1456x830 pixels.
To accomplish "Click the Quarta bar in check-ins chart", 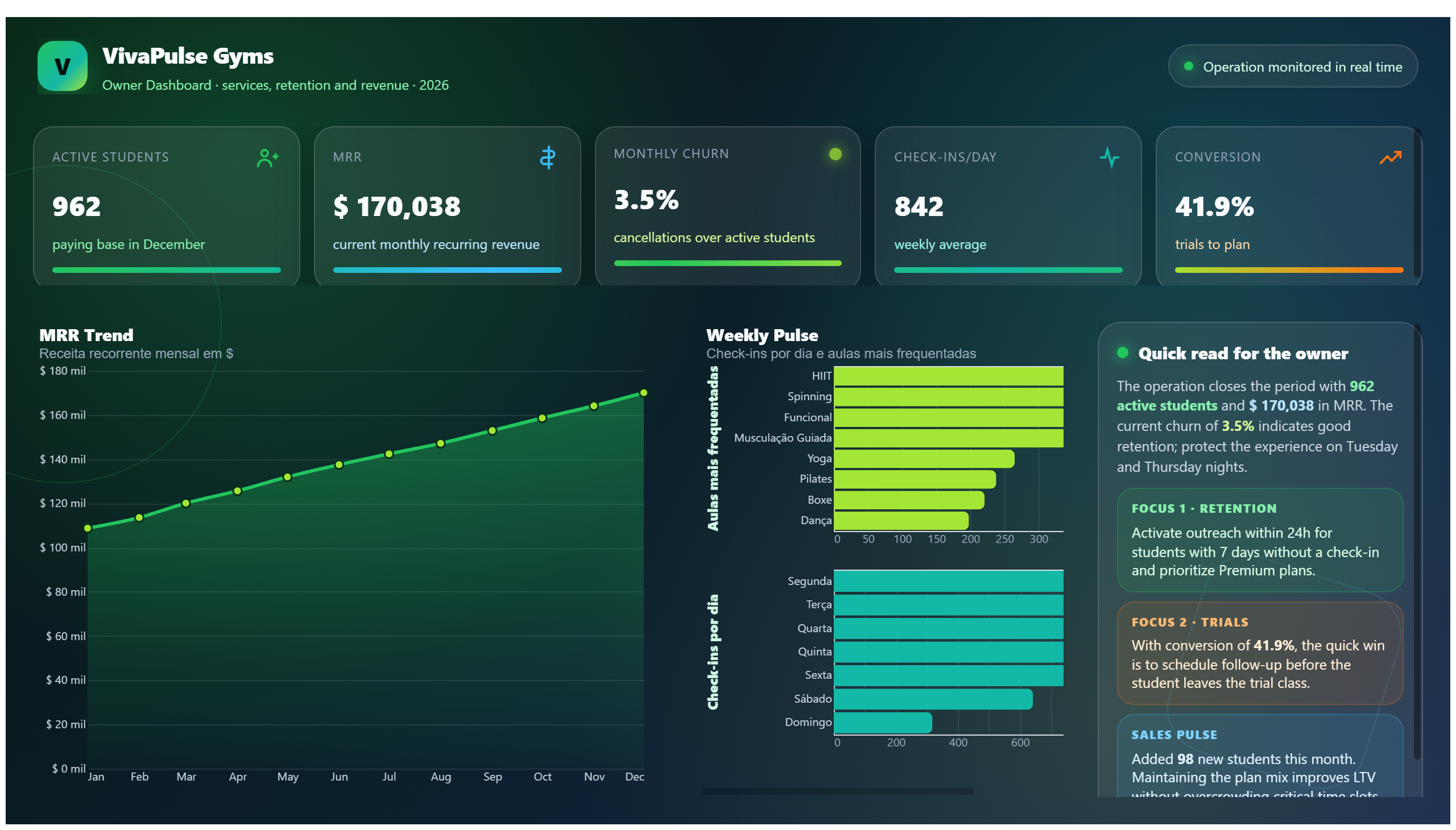I will [x=949, y=628].
